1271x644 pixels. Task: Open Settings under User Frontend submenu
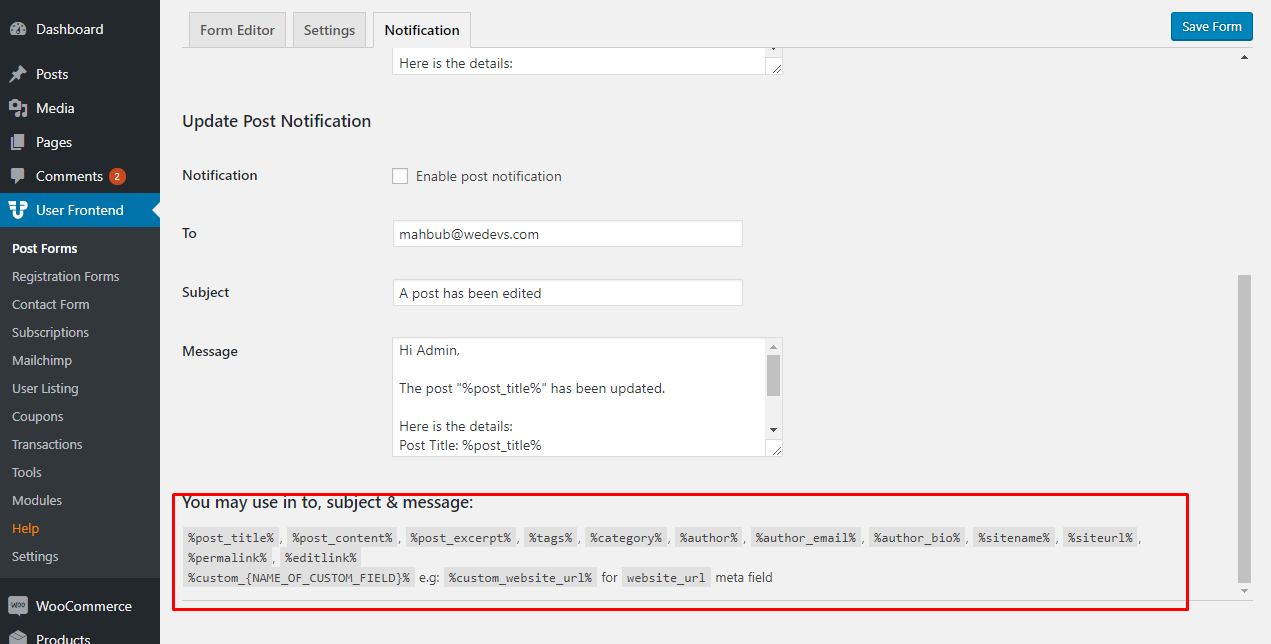click(x=35, y=556)
